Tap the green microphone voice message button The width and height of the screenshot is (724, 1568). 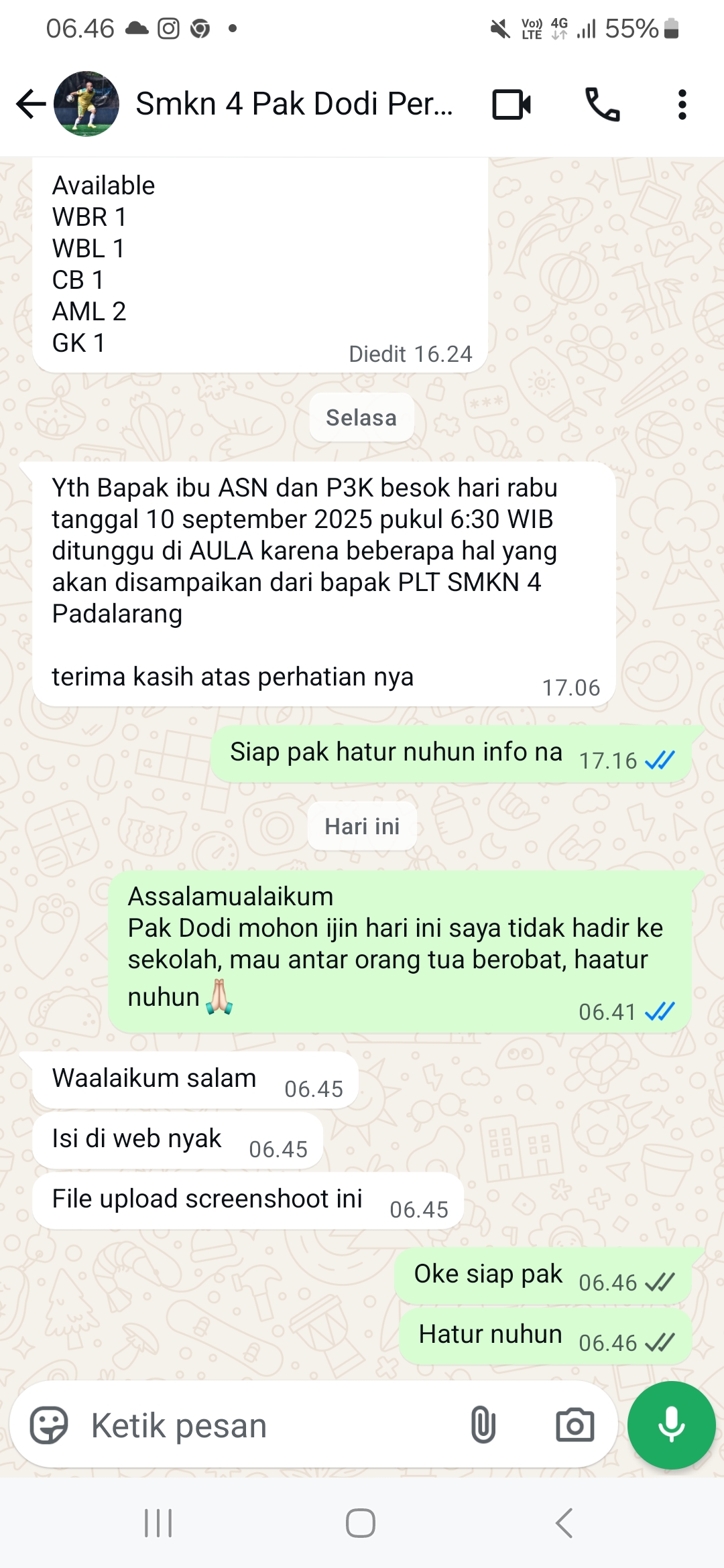pos(671,1425)
